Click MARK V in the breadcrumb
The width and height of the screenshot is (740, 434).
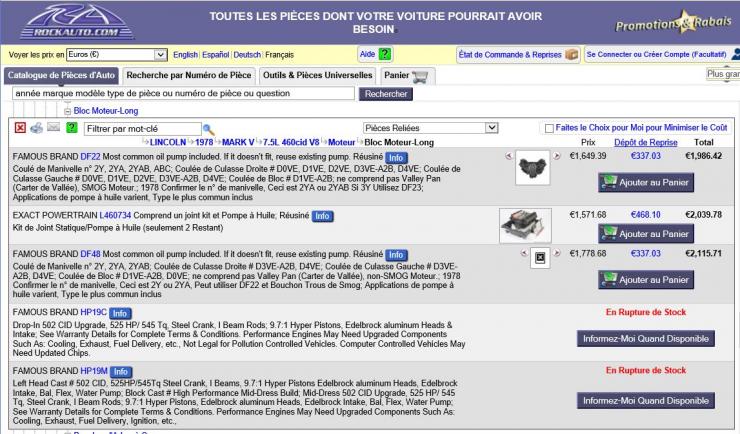(238, 142)
